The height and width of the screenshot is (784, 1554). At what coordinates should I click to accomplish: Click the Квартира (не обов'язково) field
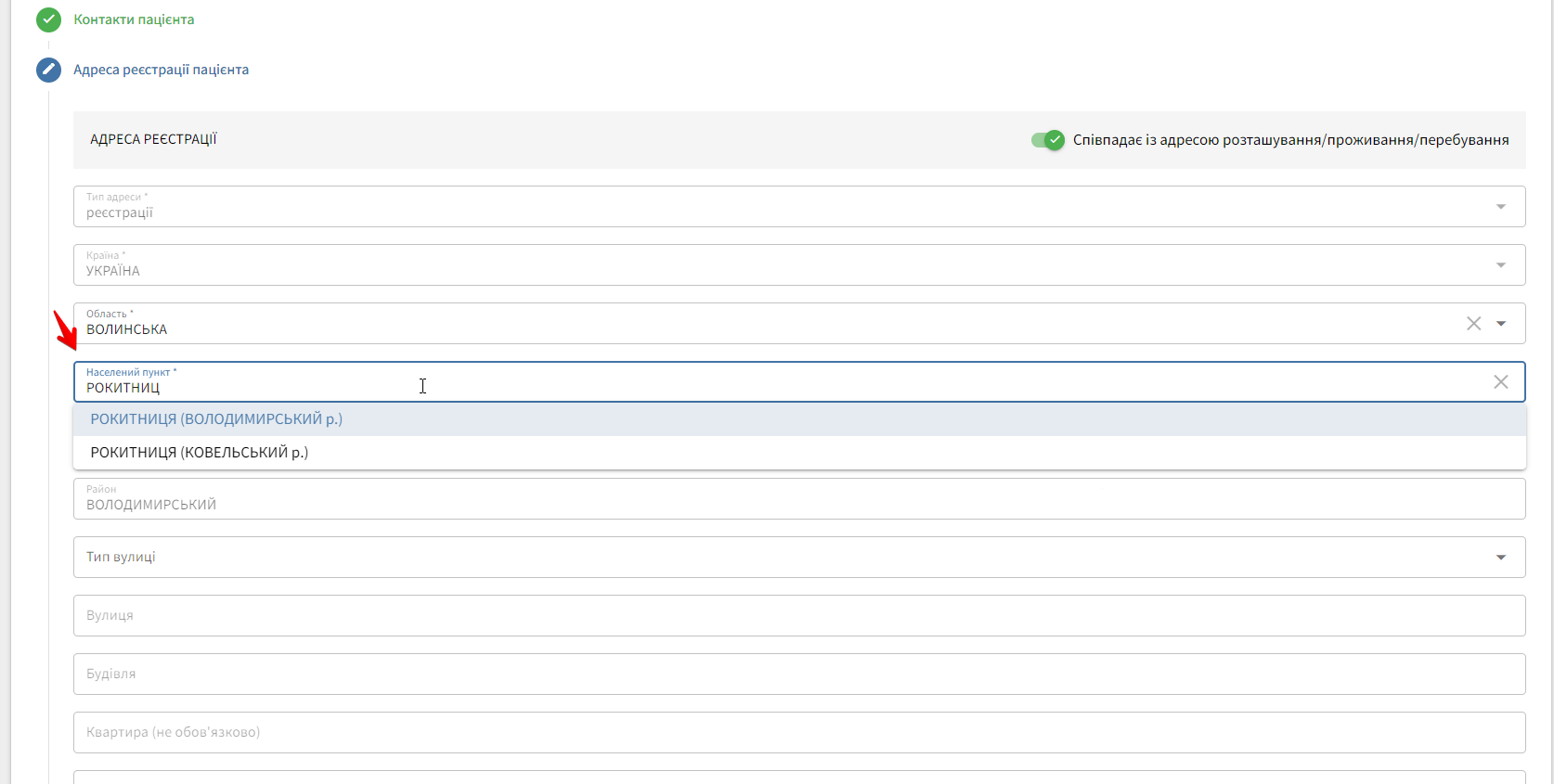pyautogui.click(x=798, y=733)
